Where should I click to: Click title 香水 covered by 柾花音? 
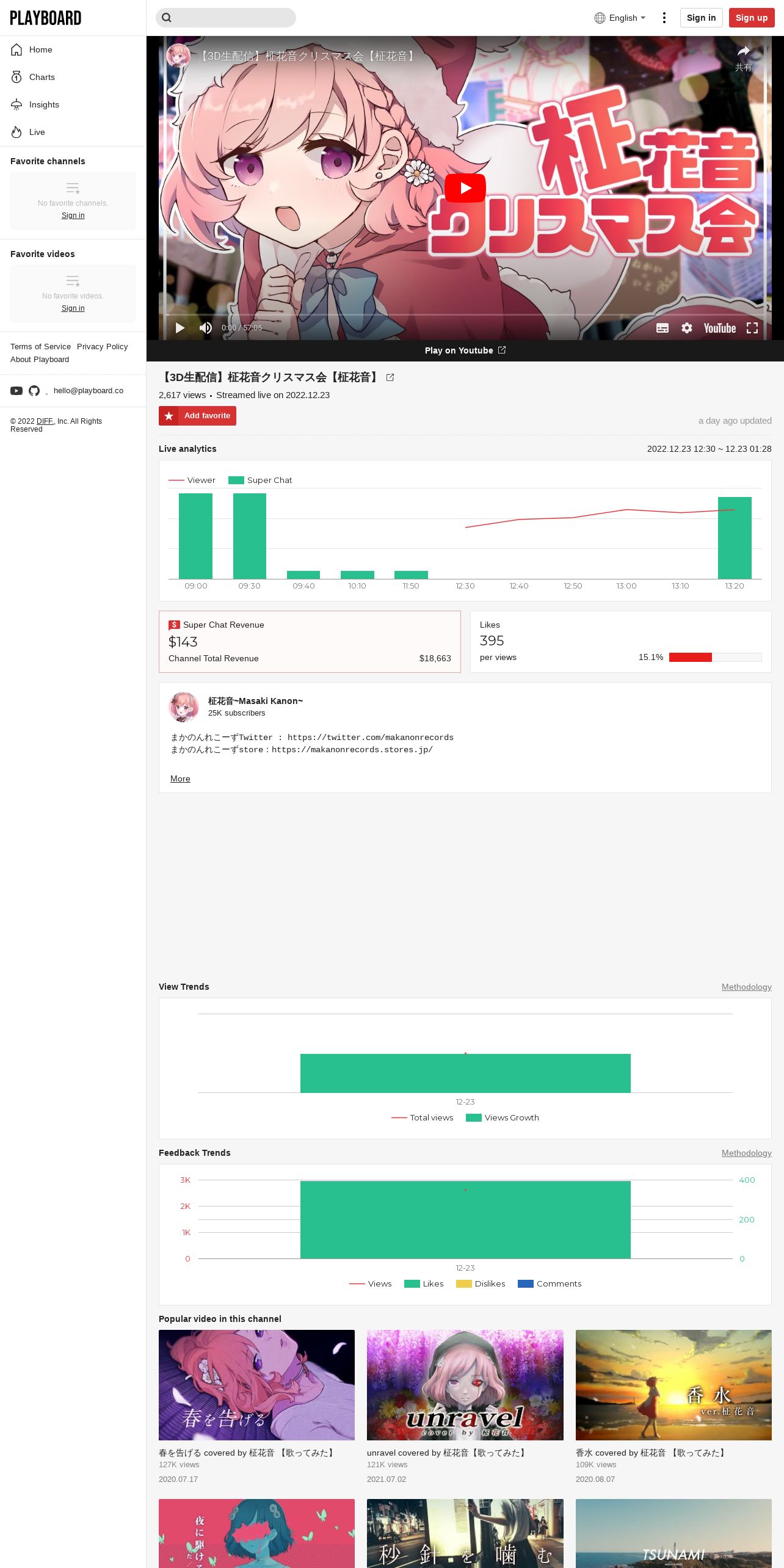pos(652,1453)
